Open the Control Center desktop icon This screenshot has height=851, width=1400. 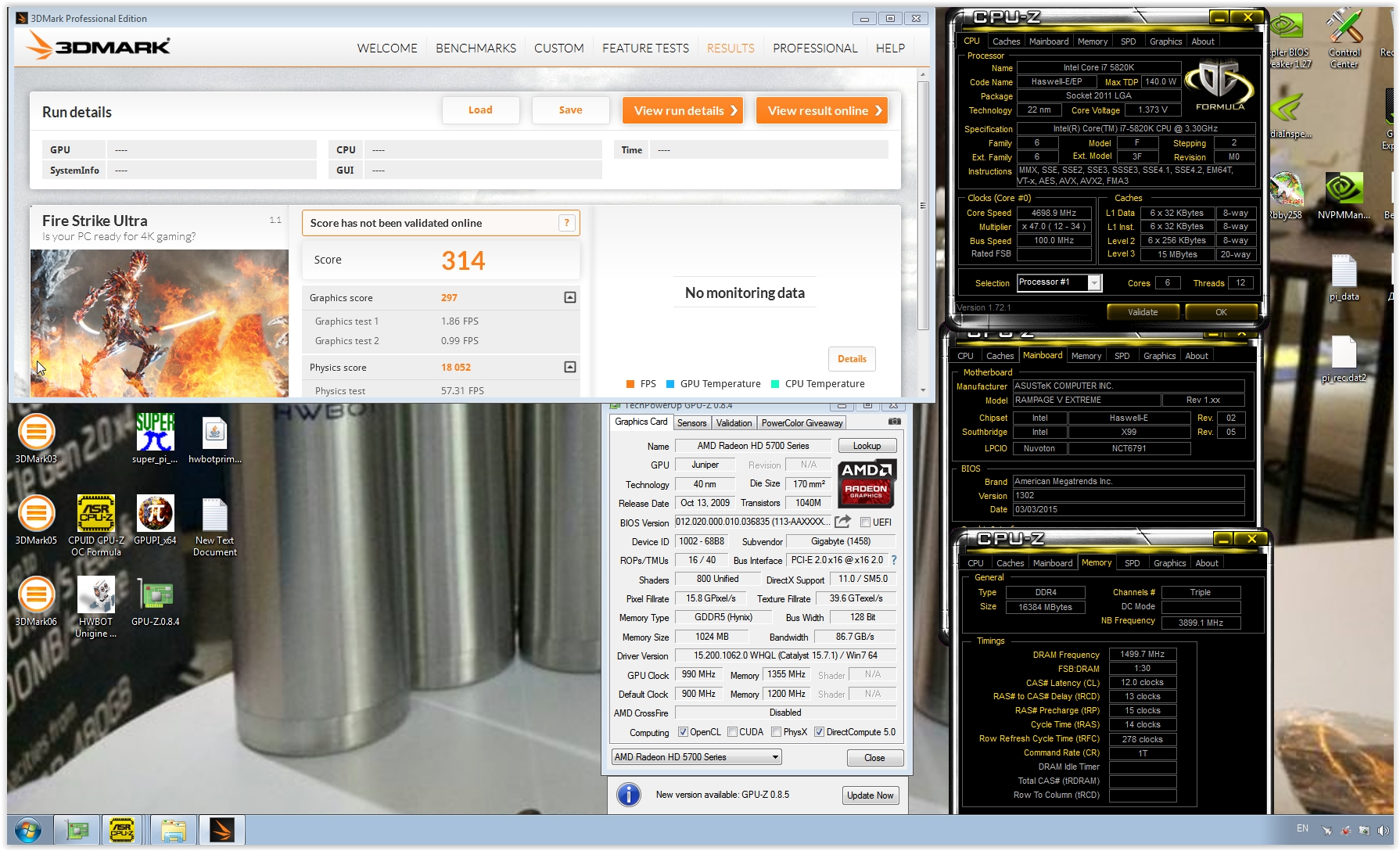pos(1344,38)
